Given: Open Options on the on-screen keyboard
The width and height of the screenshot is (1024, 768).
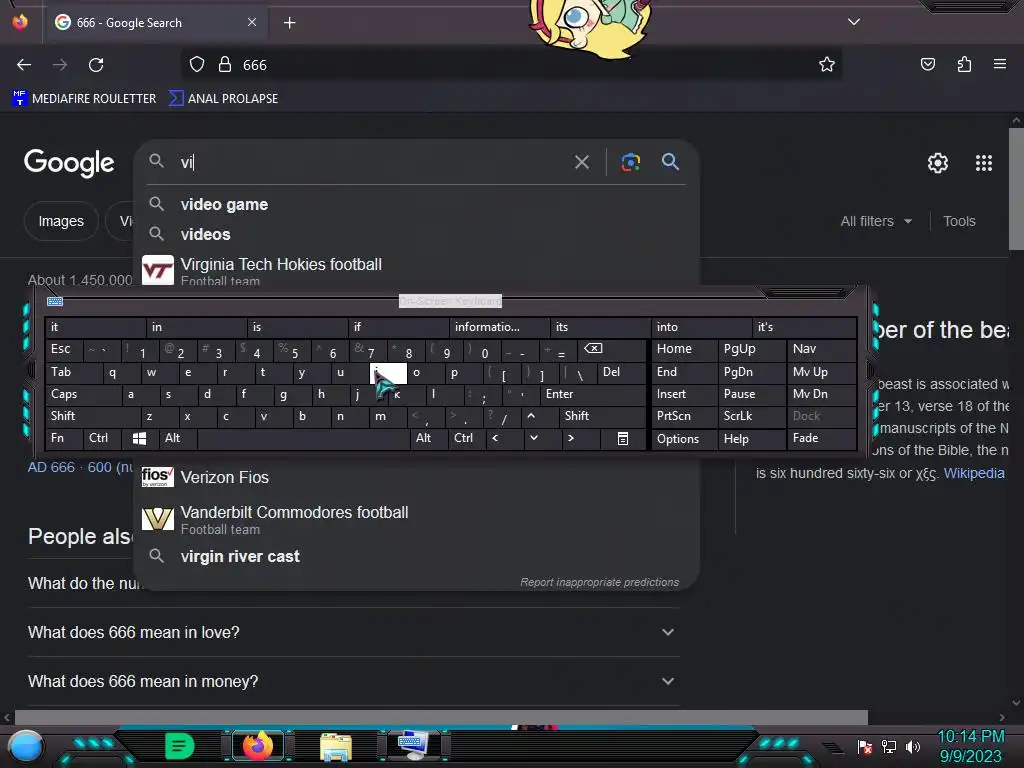Looking at the screenshot, I should coord(684,439).
